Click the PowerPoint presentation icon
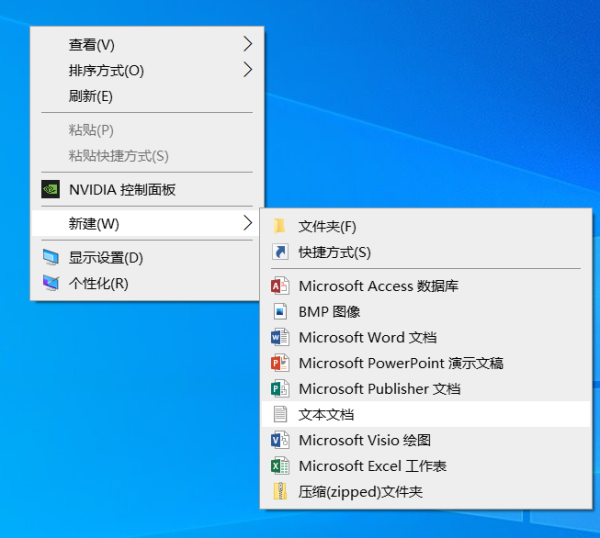This screenshot has width=600, height=538. 280,363
